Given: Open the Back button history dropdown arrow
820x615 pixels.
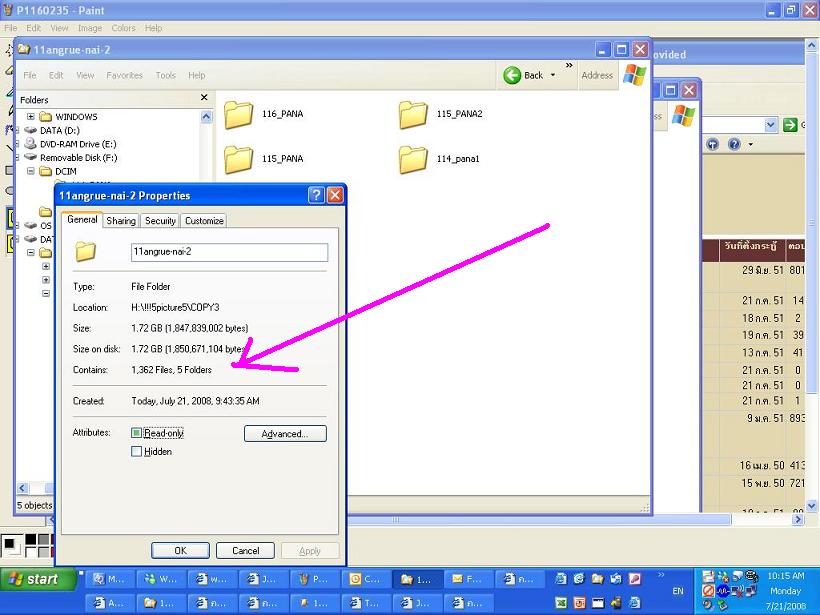Looking at the screenshot, I should pos(553,75).
